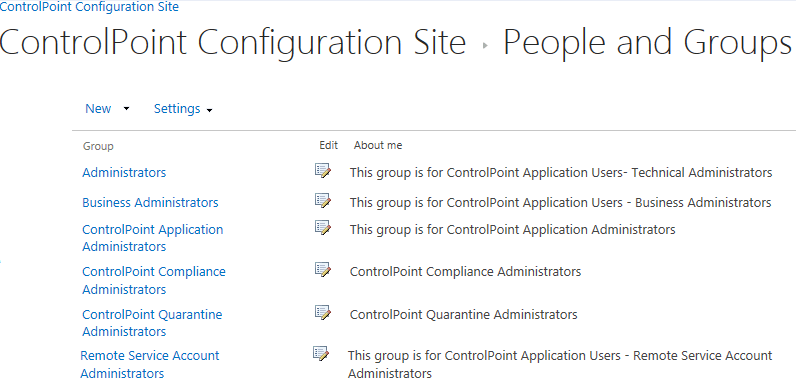Click the People and Groups heading
Image resolution: width=796 pixels, height=387 pixels.
[x=647, y=43]
